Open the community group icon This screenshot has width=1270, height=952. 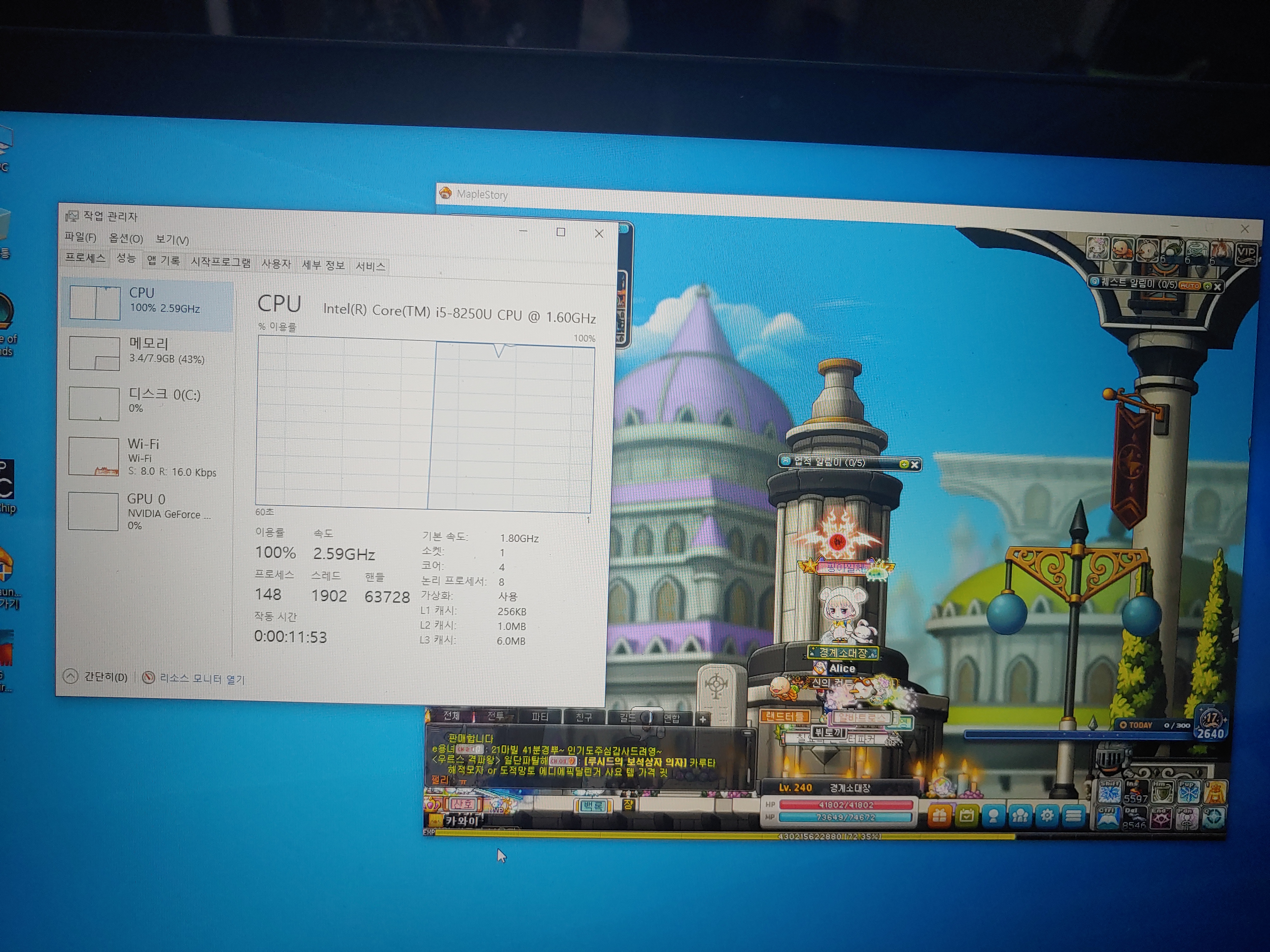click(x=1020, y=816)
